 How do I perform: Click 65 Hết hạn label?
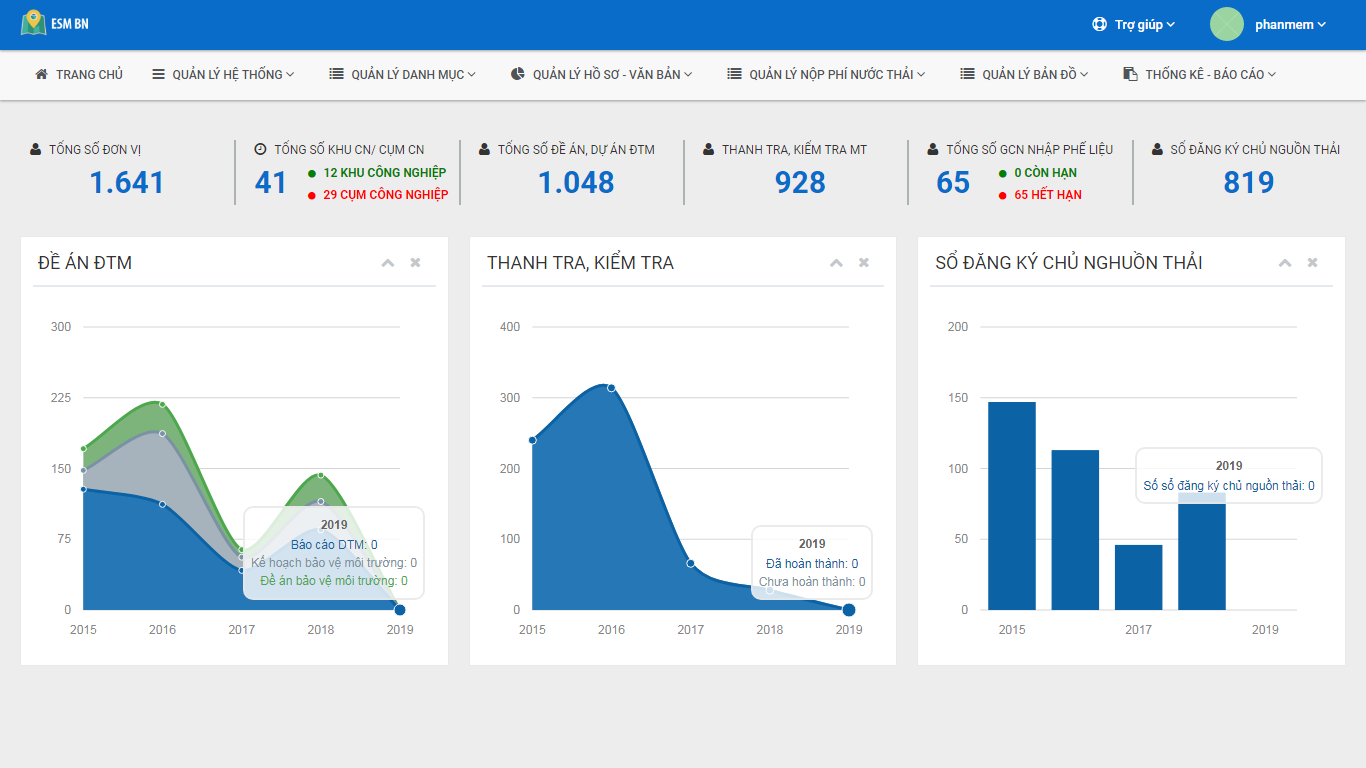(x=1048, y=195)
